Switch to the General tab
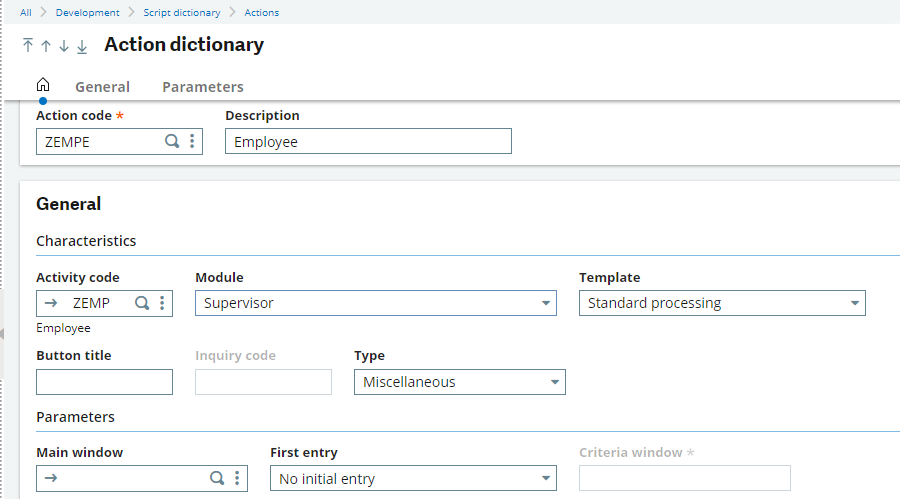Viewport: 900px width, 499px height. (x=103, y=87)
